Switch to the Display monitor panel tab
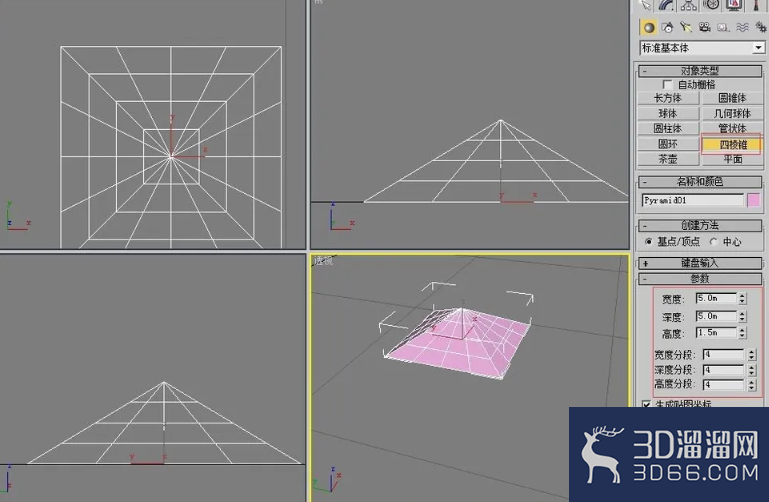This screenshot has height=502, width=769. [734, 5]
